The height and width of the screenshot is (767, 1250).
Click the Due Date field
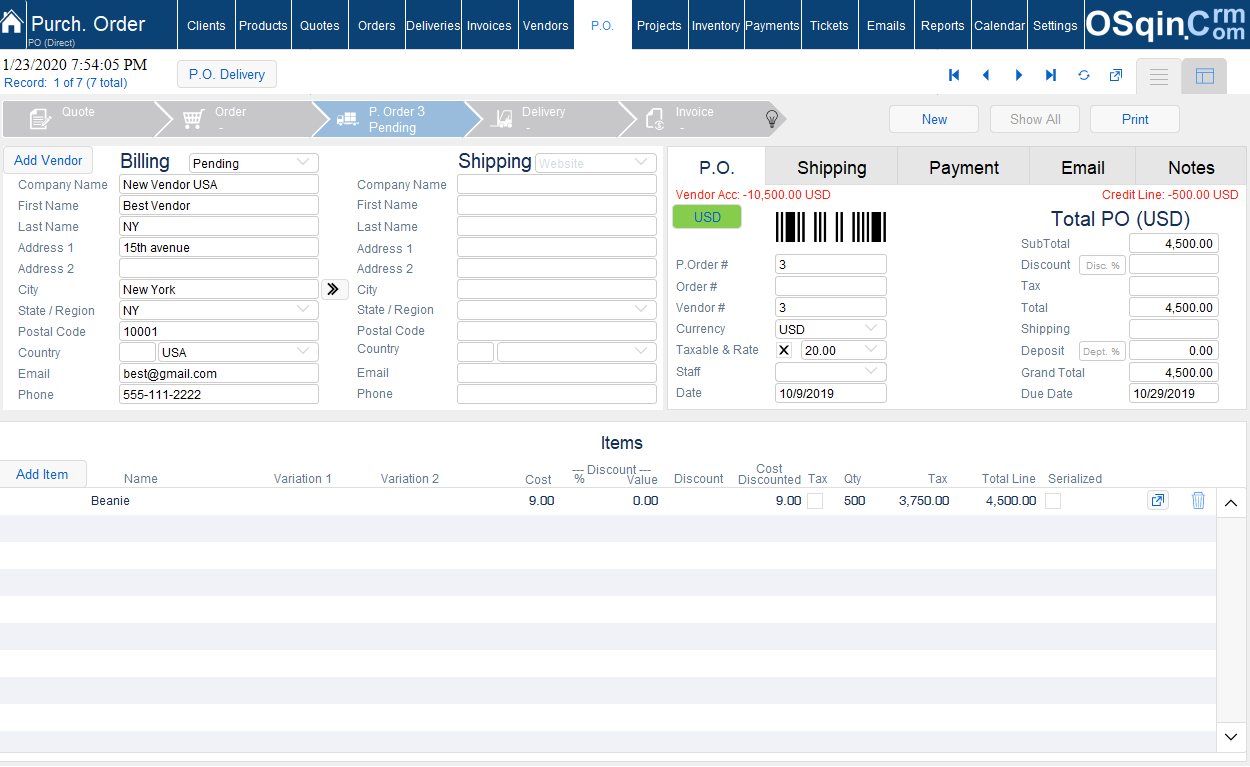(1174, 393)
